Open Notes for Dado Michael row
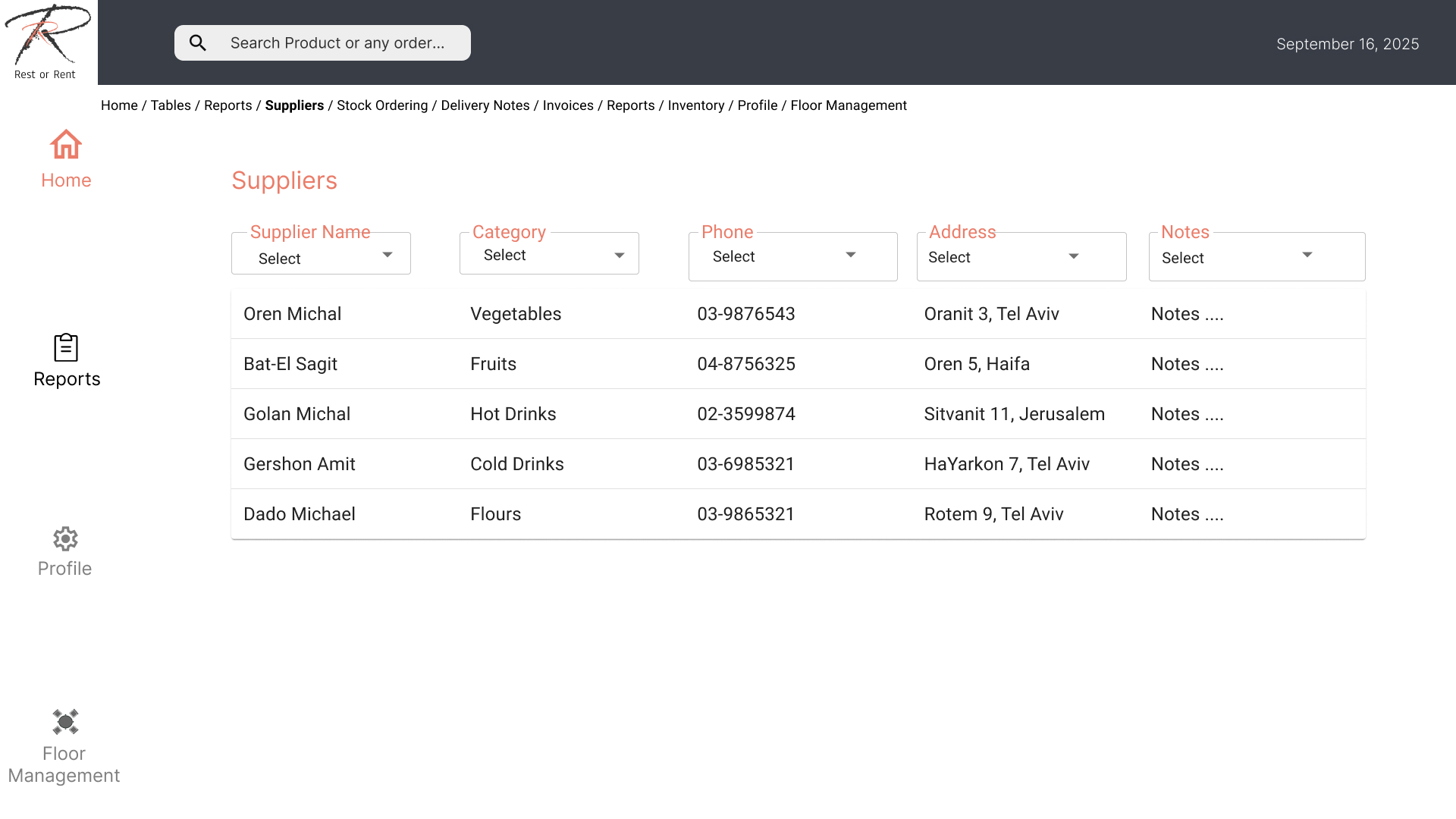 click(x=1187, y=514)
